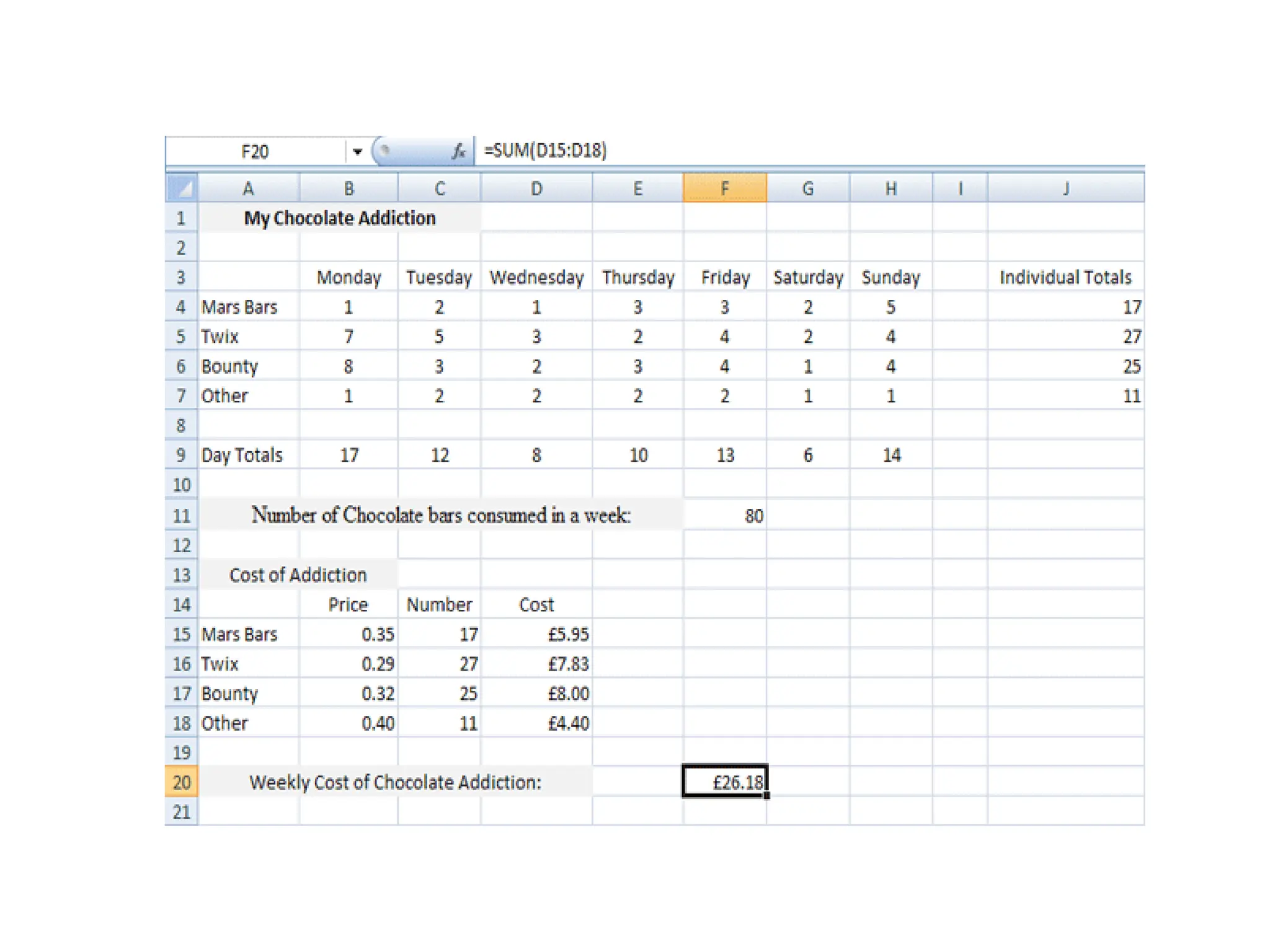Click the My Chocolate Addiction title cell
Viewport: 1270px width, 952px height.
pyautogui.click(x=339, y=218)
